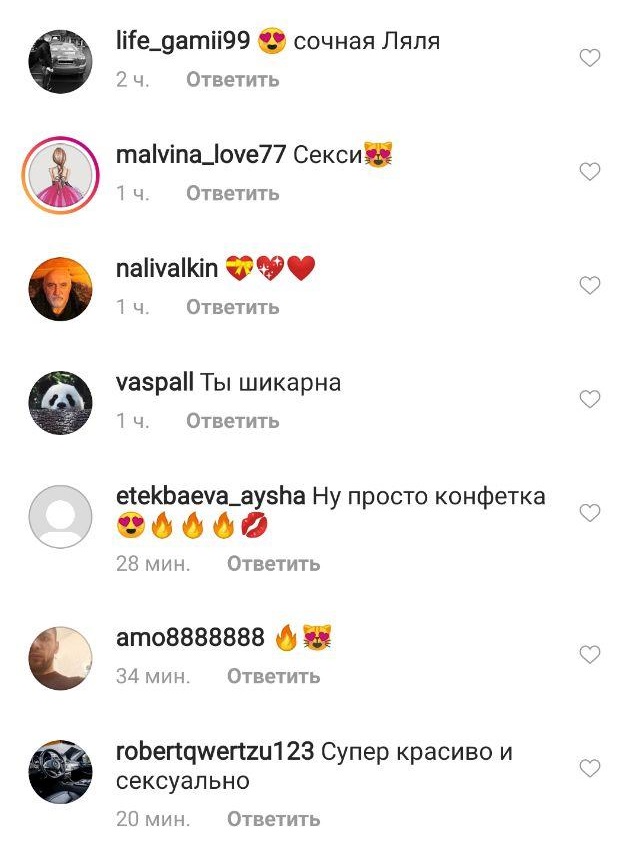This screenshot has width=634, height=851.
Task: Open the amo8888888 username link
Action: coord(190,637)
